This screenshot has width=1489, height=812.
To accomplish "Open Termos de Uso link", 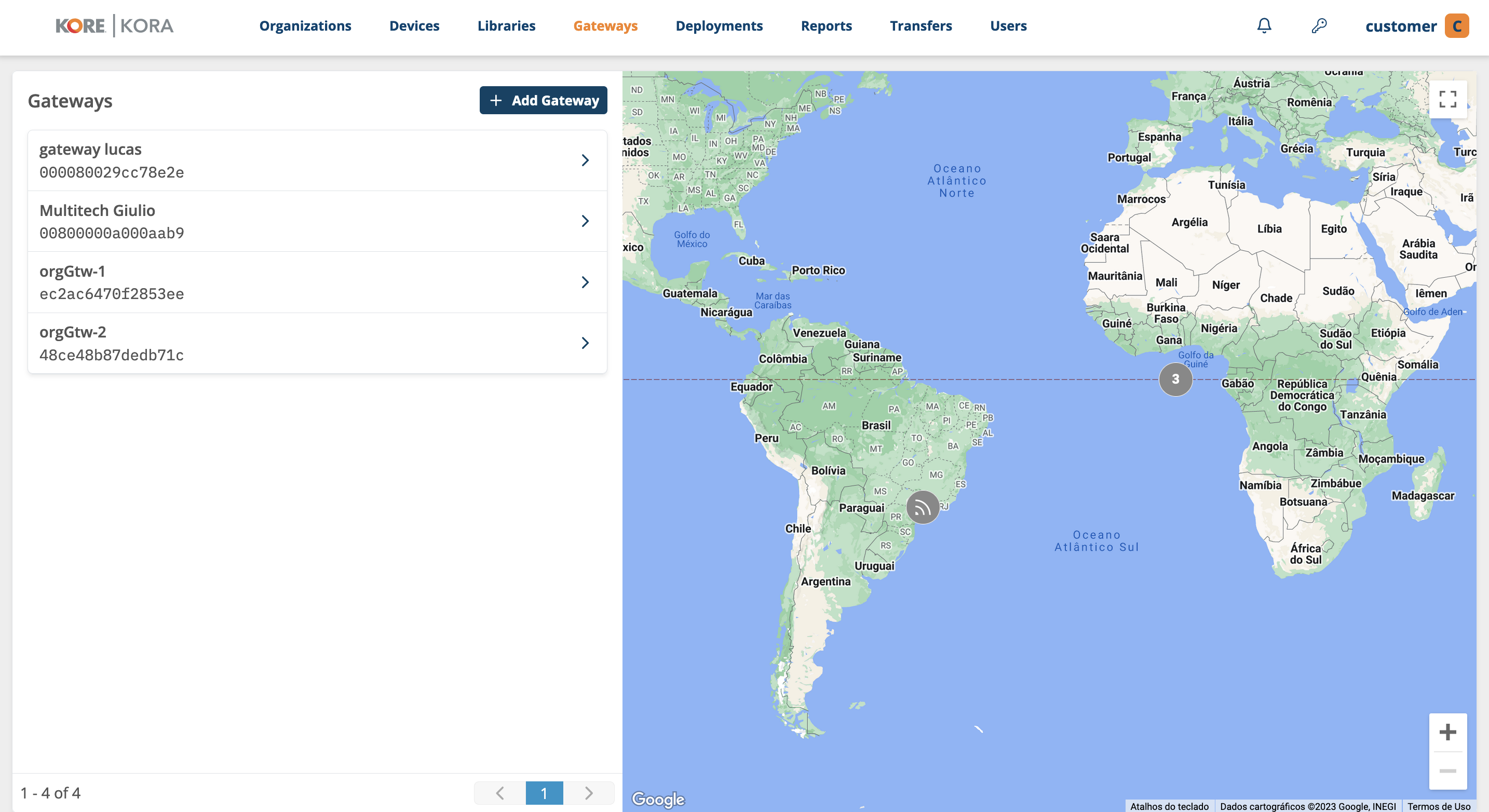I will 1438,806.
